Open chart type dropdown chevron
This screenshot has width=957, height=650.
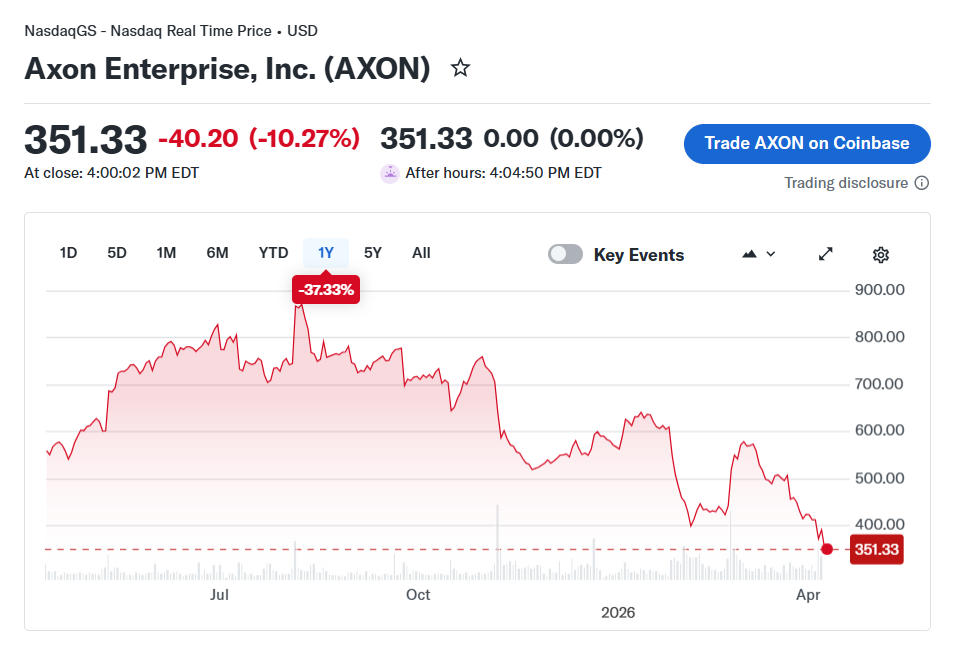point(771,254)
